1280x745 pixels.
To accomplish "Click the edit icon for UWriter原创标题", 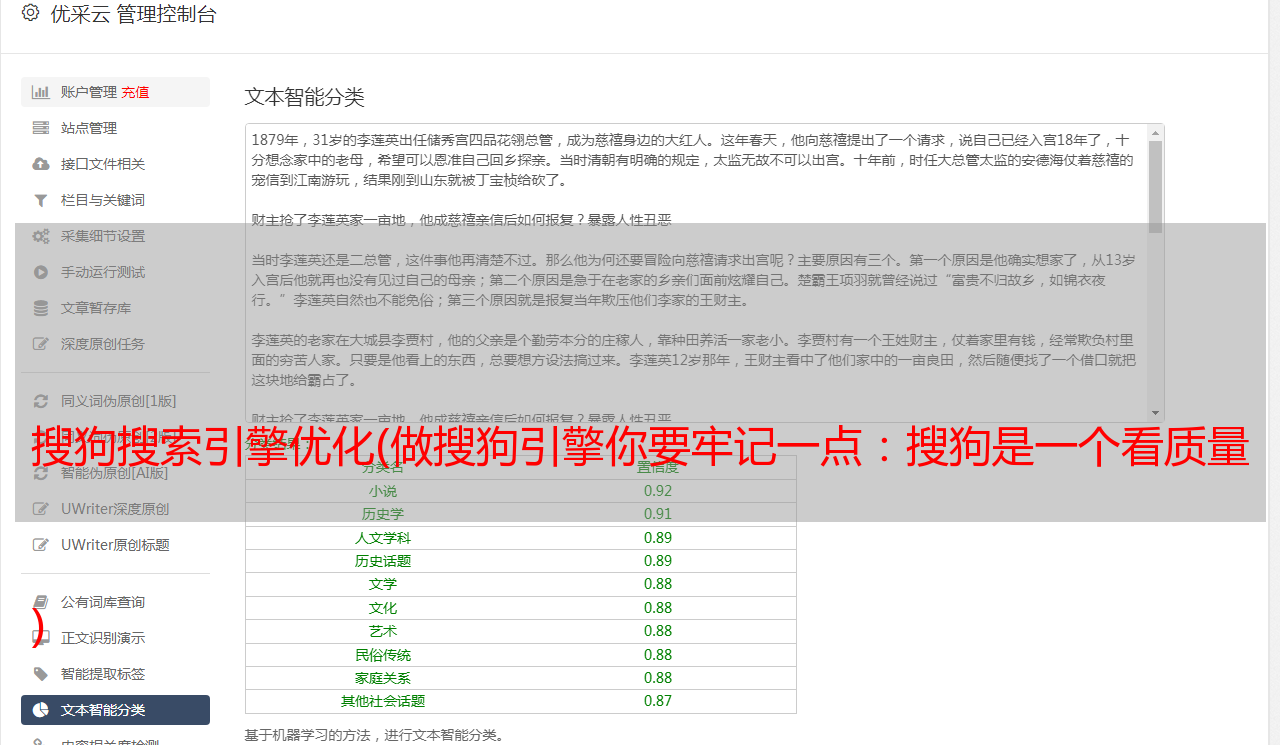I will pos(41,545).
